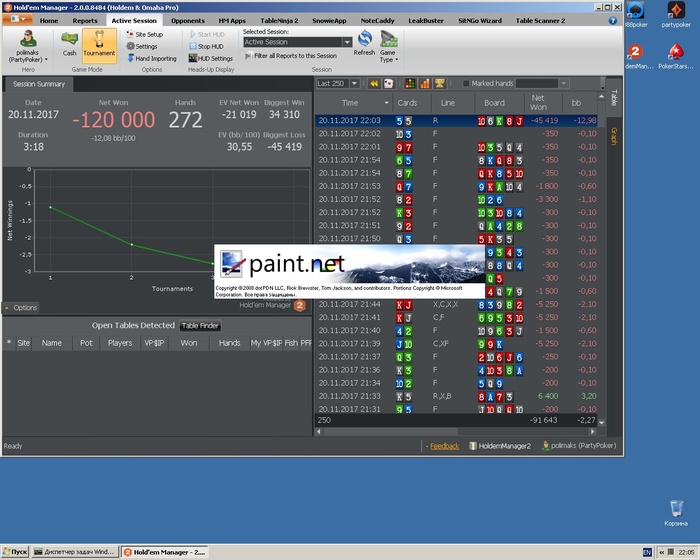The height and width of the screenshot is (560, 700).
Task: Click the HoldemManager2 status bar item
Action: tap(500, 446)
